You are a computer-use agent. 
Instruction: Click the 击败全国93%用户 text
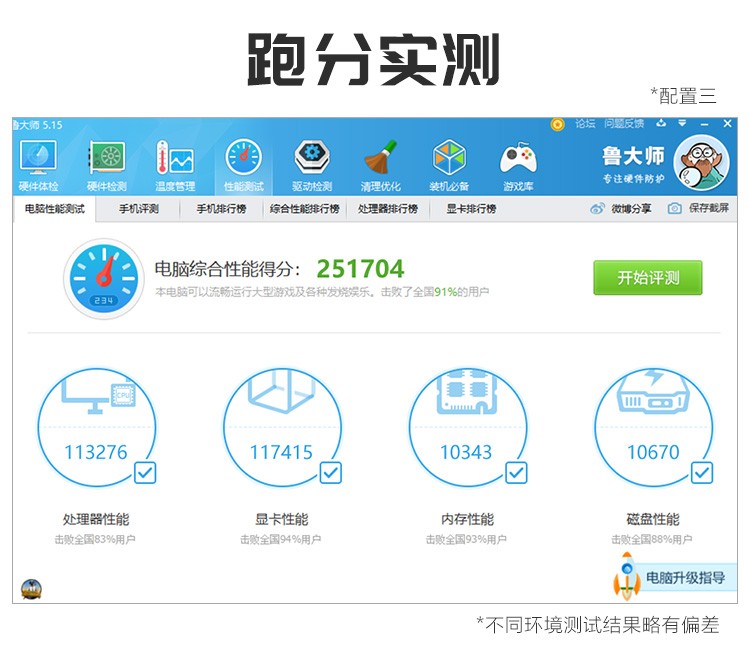point(466,539)
